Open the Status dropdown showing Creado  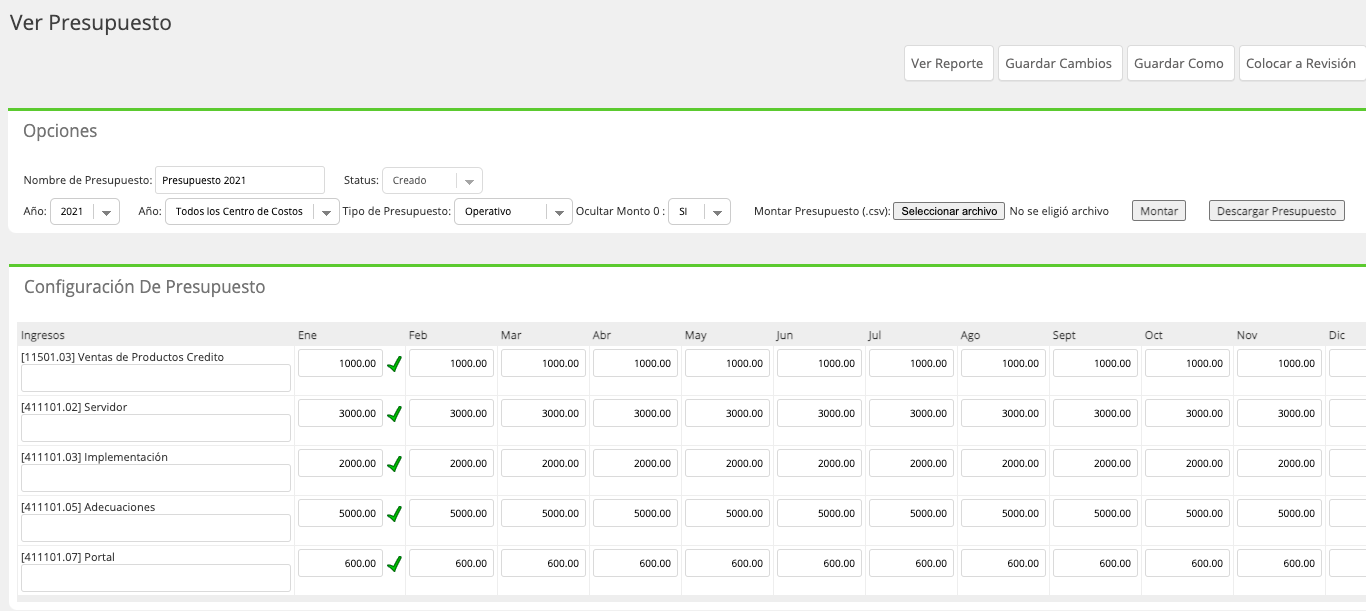pos(432,181)
